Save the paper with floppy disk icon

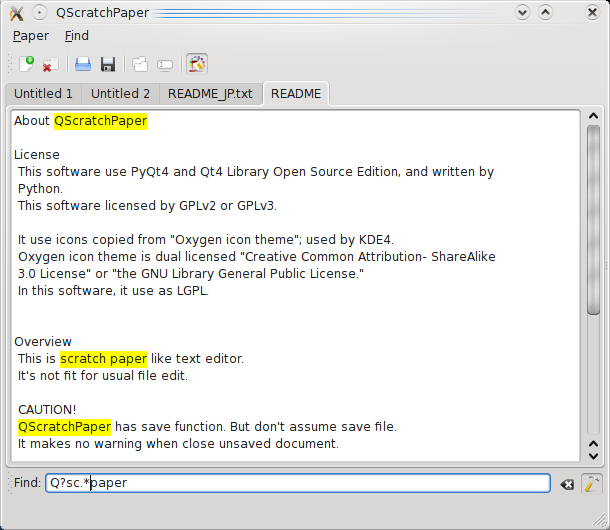pyautogui.click(x=108, y=64)
